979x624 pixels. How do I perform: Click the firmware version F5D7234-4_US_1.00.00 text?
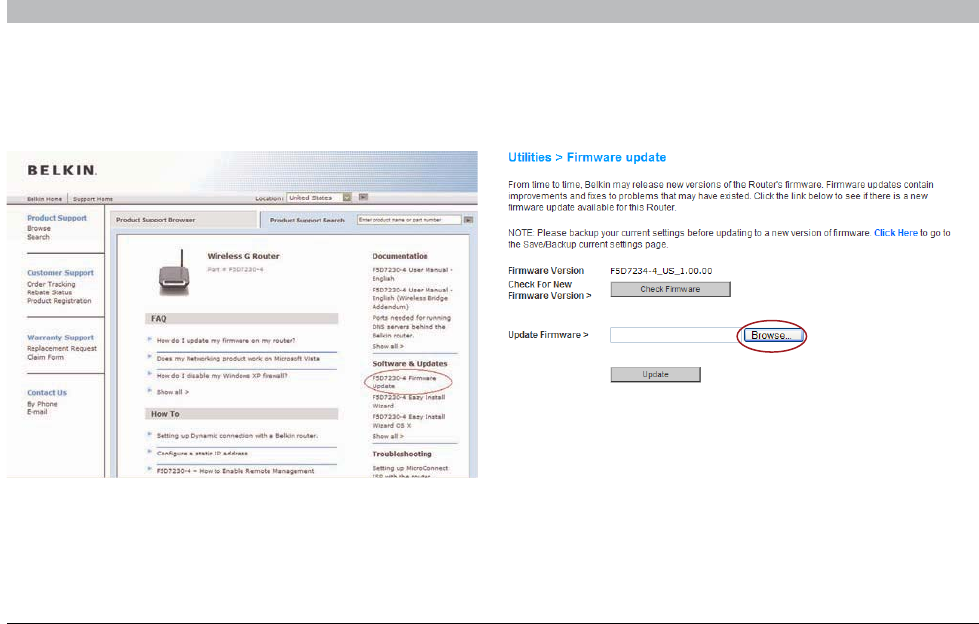[661, 270]
